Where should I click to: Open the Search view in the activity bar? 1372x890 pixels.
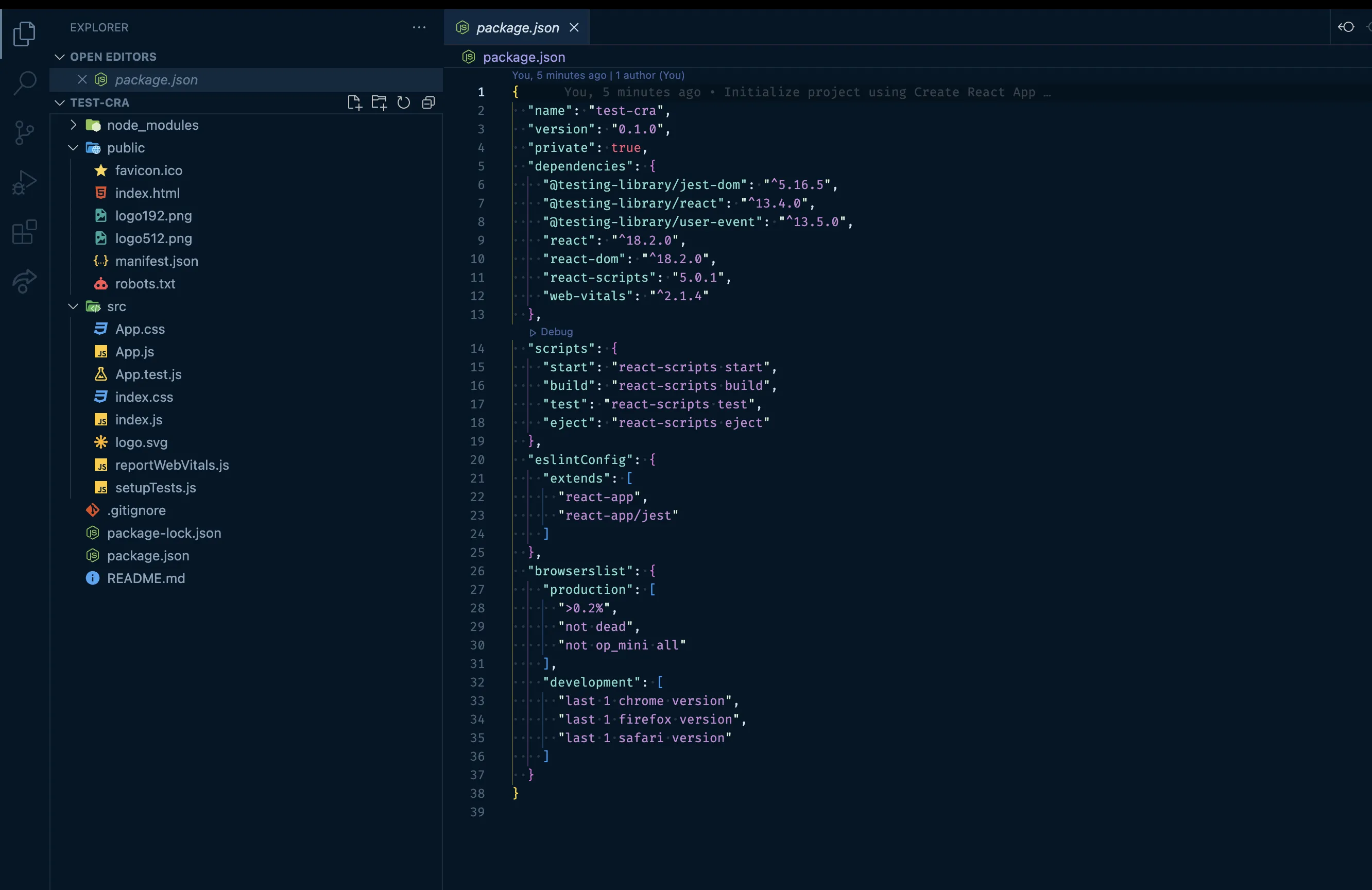pyautogui.click(x=24, y=82)
